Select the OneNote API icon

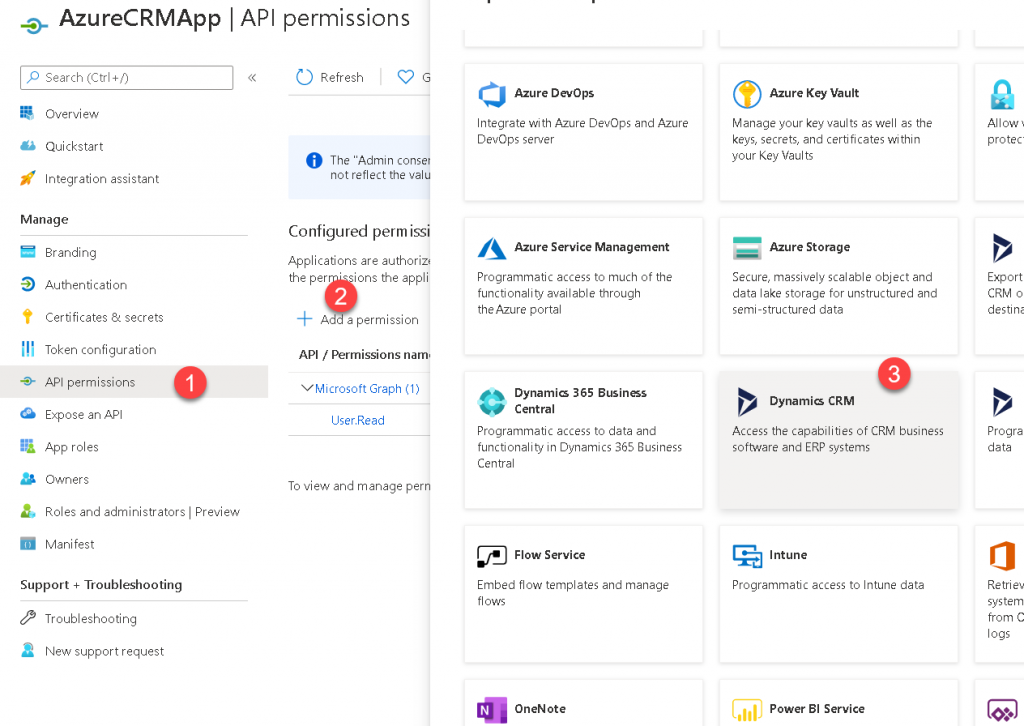(x=492, y=709)
